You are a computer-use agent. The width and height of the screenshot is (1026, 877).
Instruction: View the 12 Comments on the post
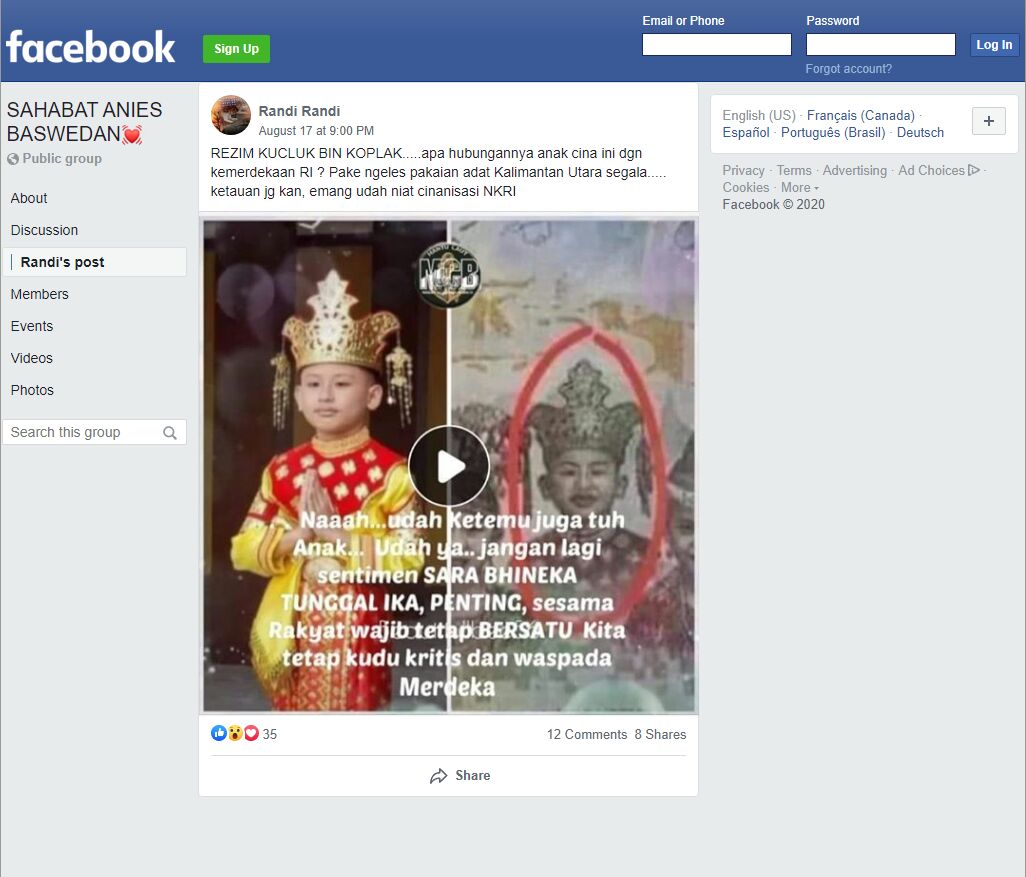[587, 734]
